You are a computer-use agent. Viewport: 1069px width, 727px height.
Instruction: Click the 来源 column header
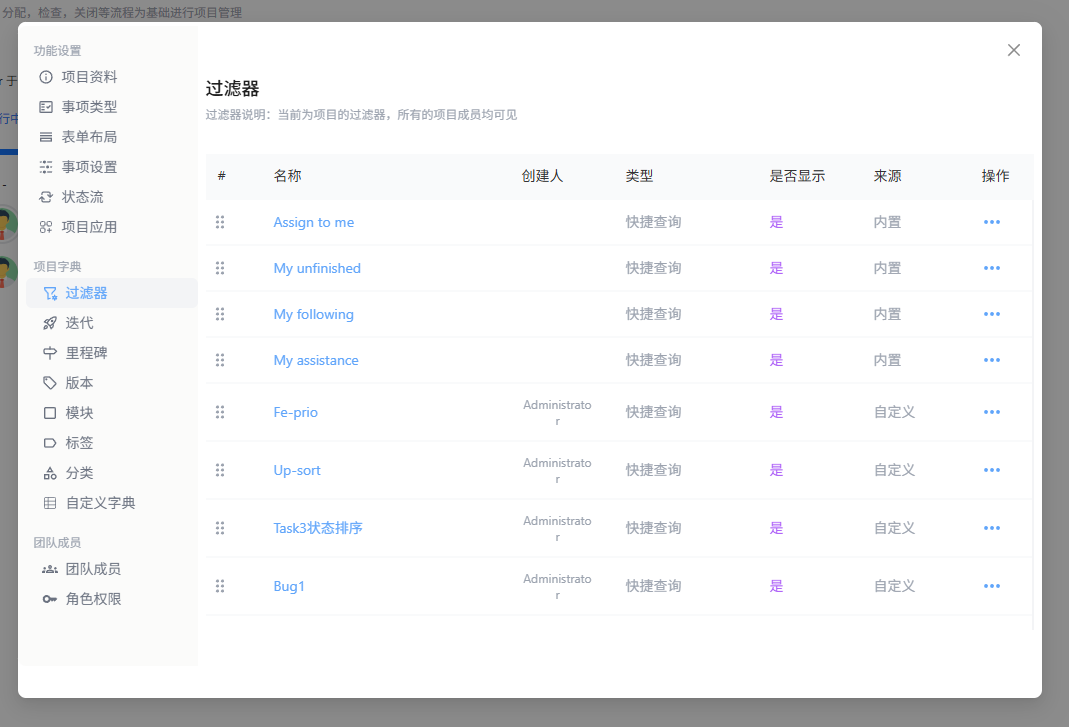888,176
